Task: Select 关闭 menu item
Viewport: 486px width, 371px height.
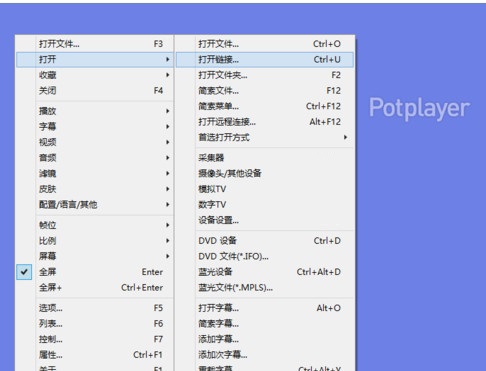Action: click(95, 91)
